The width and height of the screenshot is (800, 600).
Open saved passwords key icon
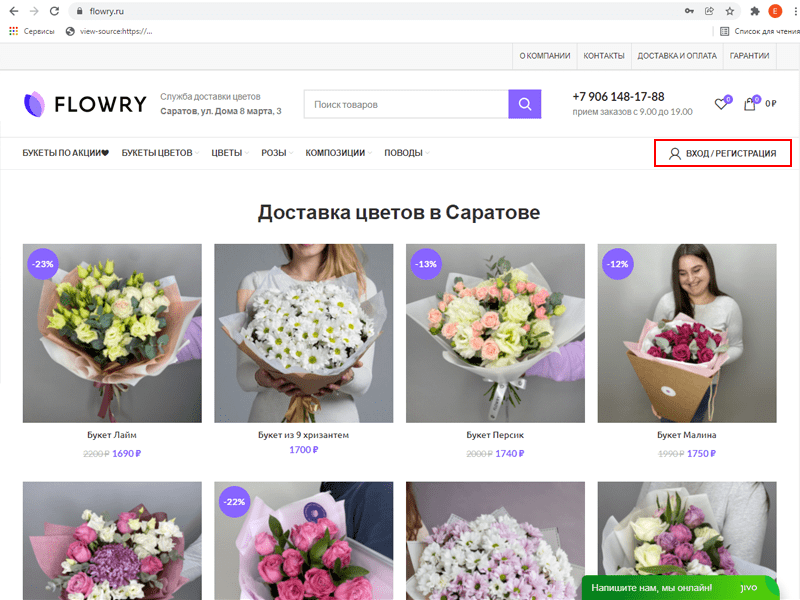(x=689, y=11)
